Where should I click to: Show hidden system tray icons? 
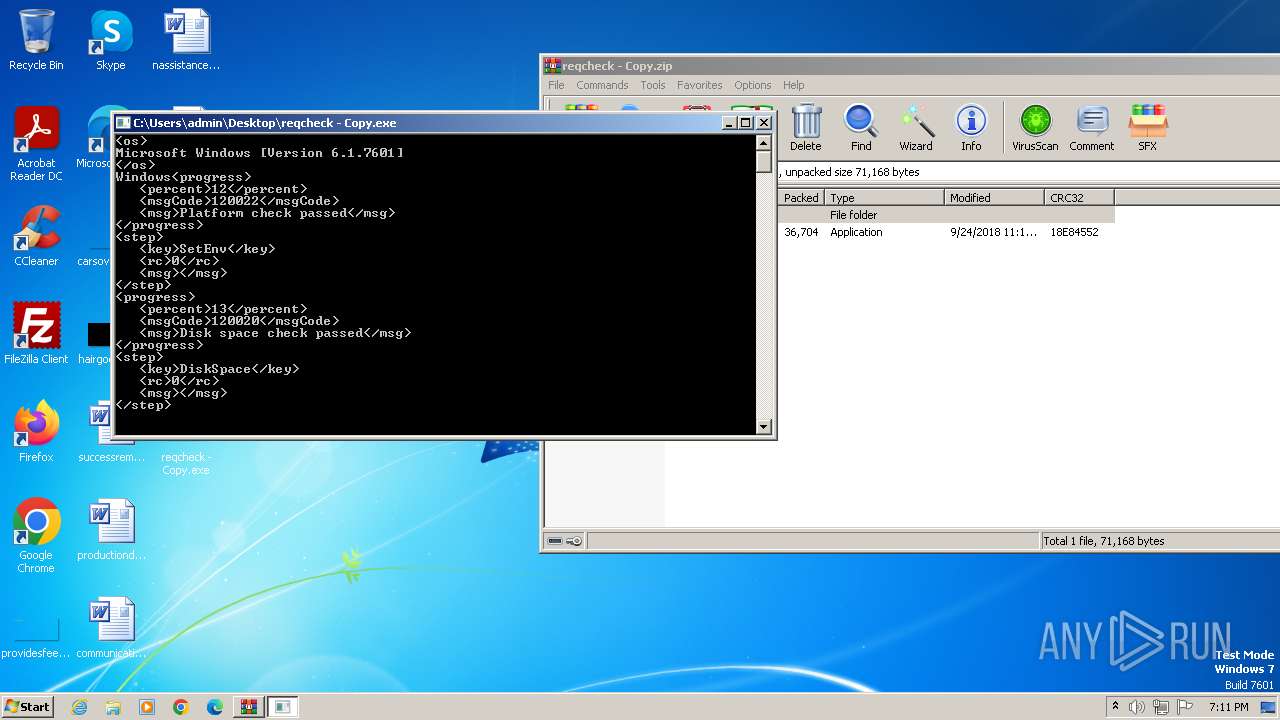coord(1115,707)
